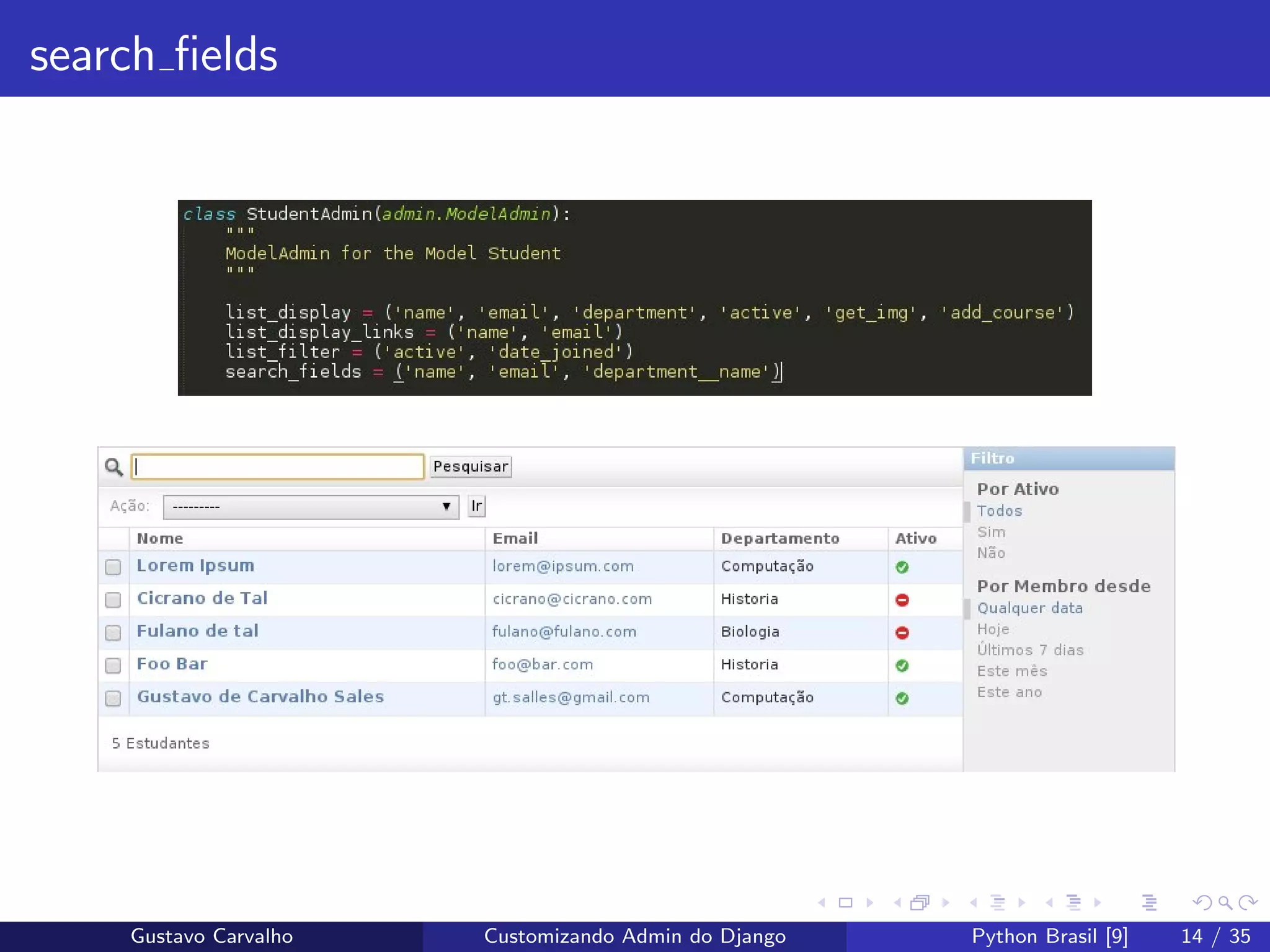Click the magnifying glass icon beside search box
This screenshot has height=952, width=1270.
click(113, 467)
